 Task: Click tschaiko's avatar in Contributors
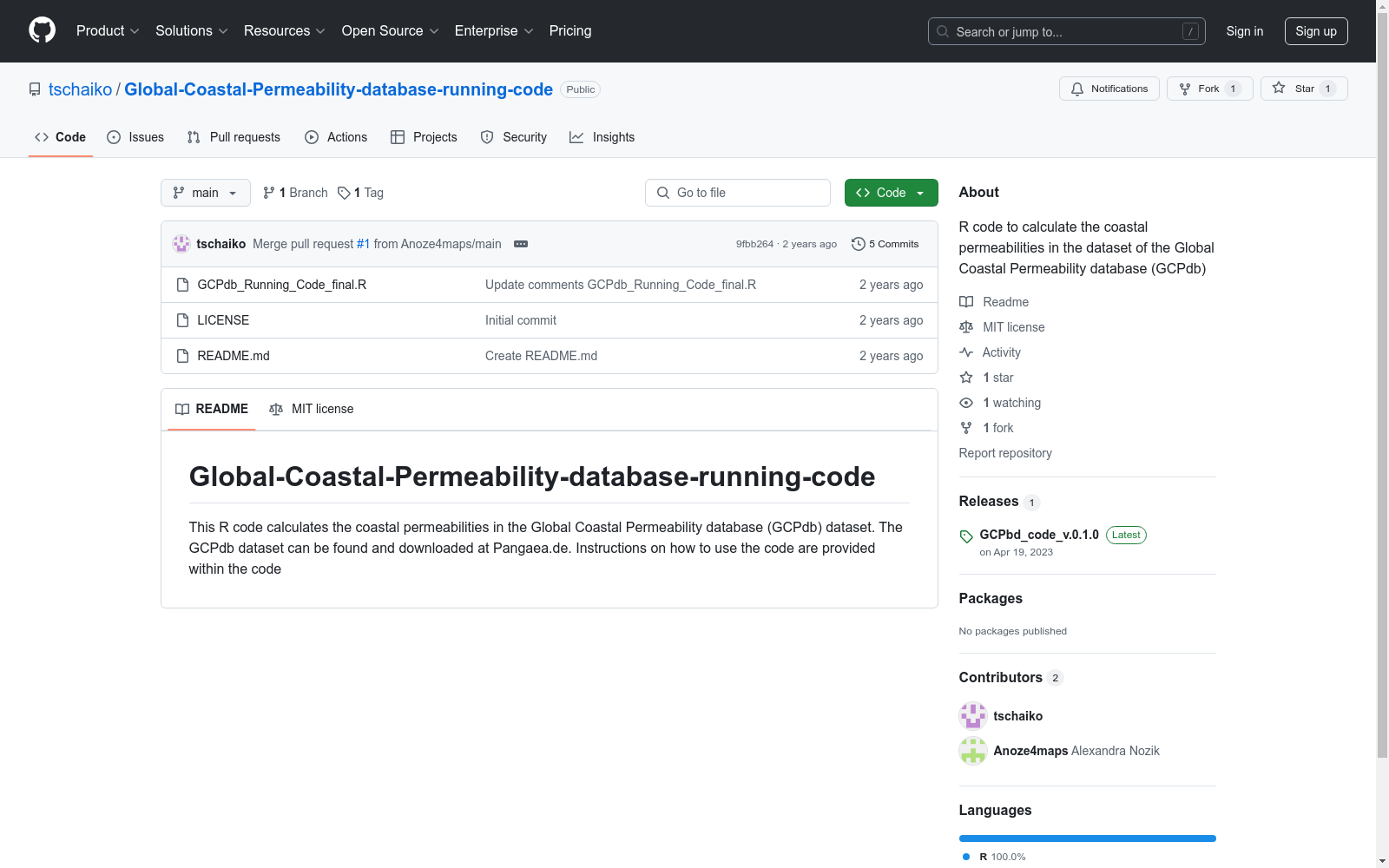click(x=973, y=716)
